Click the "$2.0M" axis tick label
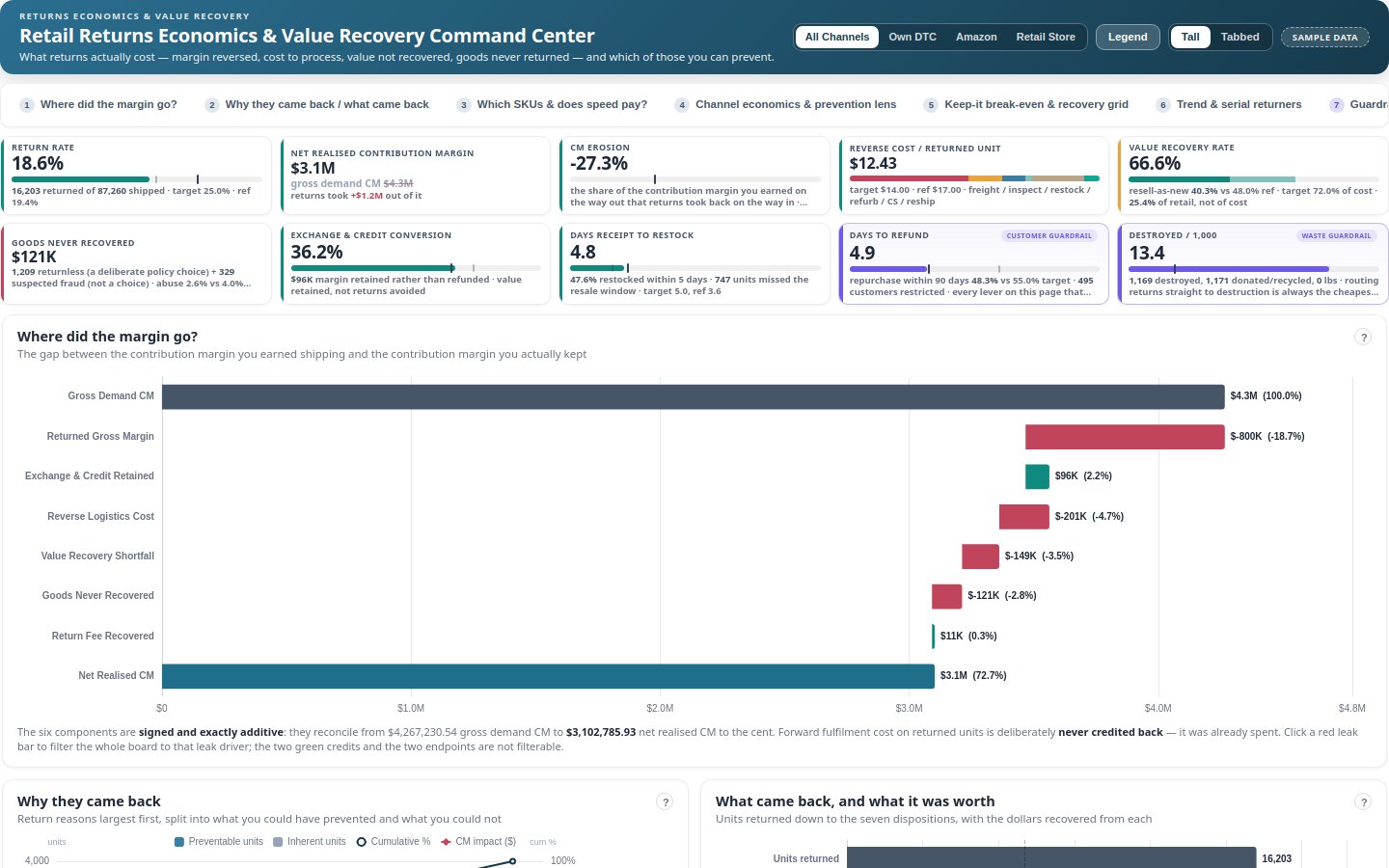This screenshot has height=868, width=1389. pos(660,708)
